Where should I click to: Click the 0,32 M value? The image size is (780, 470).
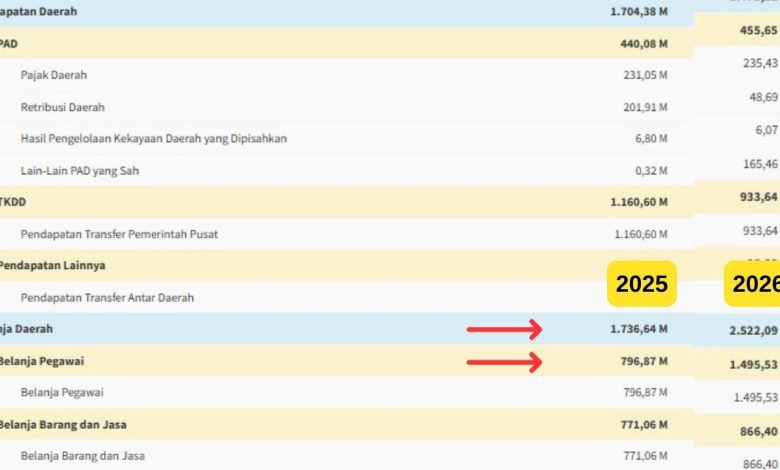pos(651,171)
